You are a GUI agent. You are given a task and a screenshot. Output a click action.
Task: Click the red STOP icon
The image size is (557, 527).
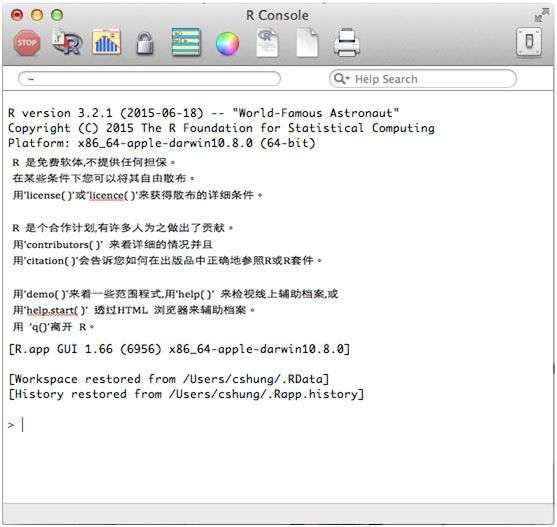(27, 43)
